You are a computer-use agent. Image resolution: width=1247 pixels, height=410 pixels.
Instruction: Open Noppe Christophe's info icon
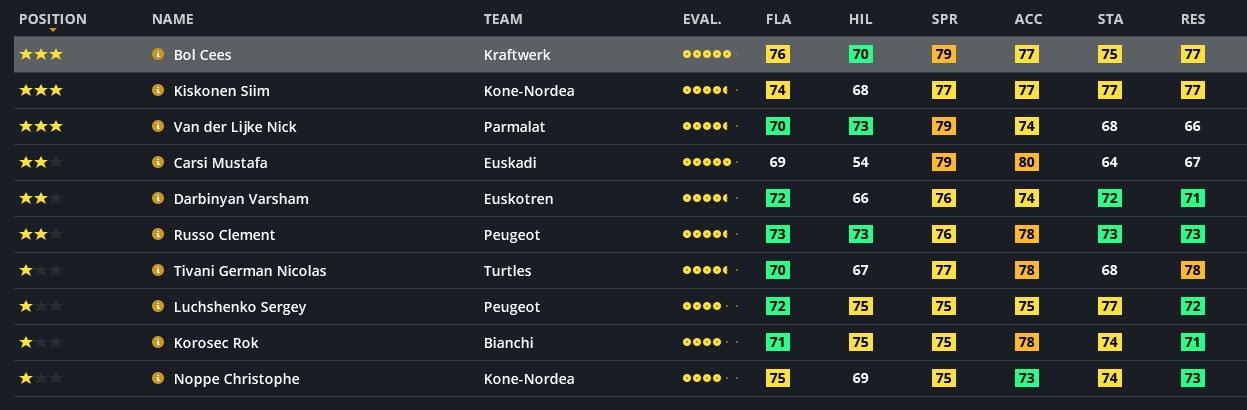coord(157,379)
